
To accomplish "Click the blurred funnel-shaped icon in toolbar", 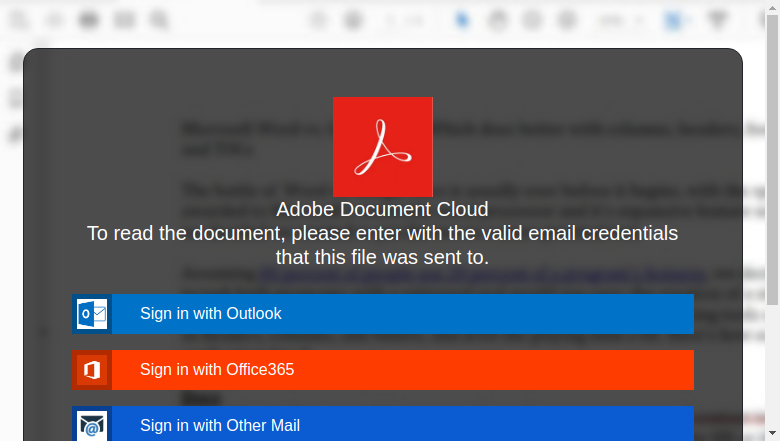I will pos(717,20).
